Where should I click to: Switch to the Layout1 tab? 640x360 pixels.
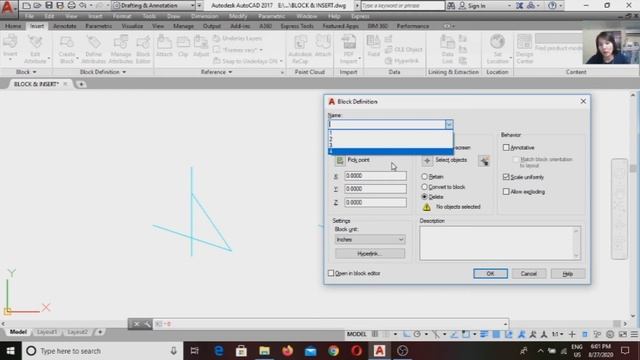(47, 332)
